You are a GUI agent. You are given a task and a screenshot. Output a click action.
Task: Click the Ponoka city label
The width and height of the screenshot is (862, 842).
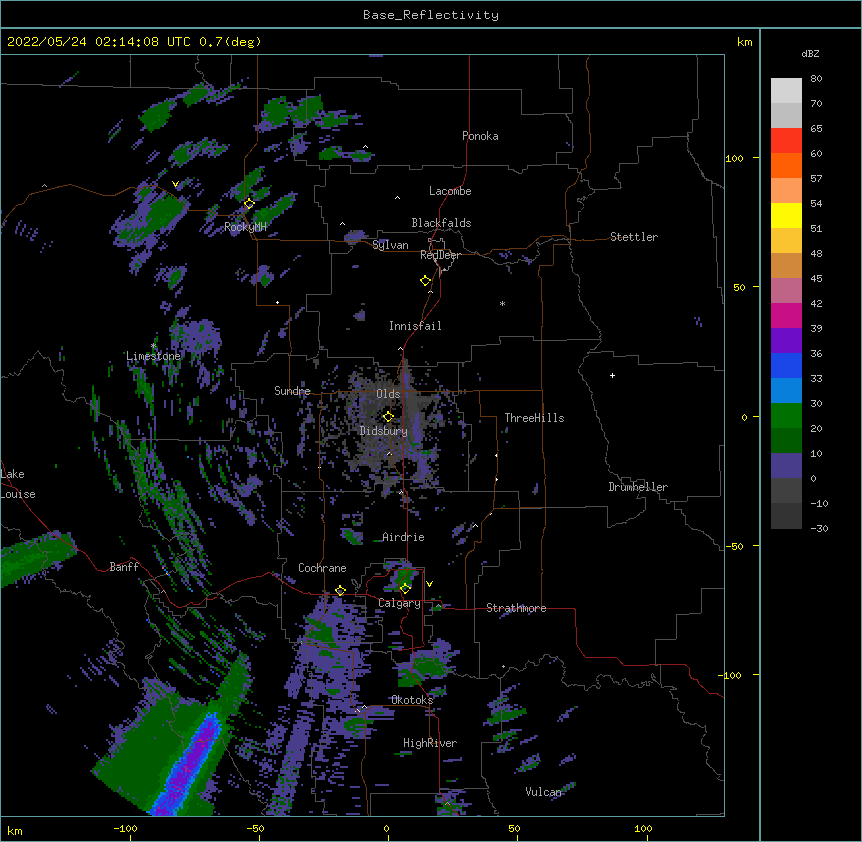click(480, 136)
